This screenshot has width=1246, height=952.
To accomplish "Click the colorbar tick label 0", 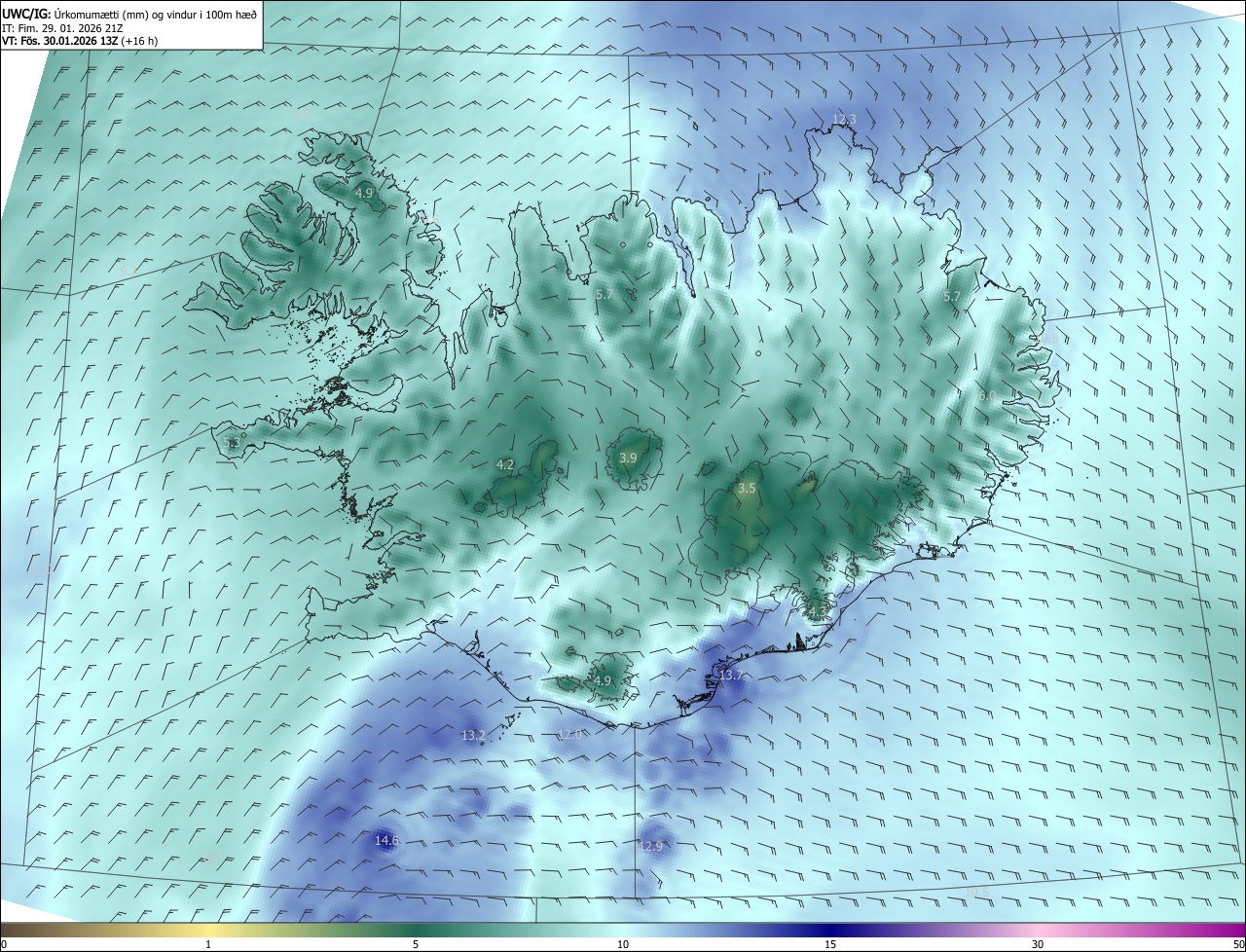I will click(x=4, y=945).
